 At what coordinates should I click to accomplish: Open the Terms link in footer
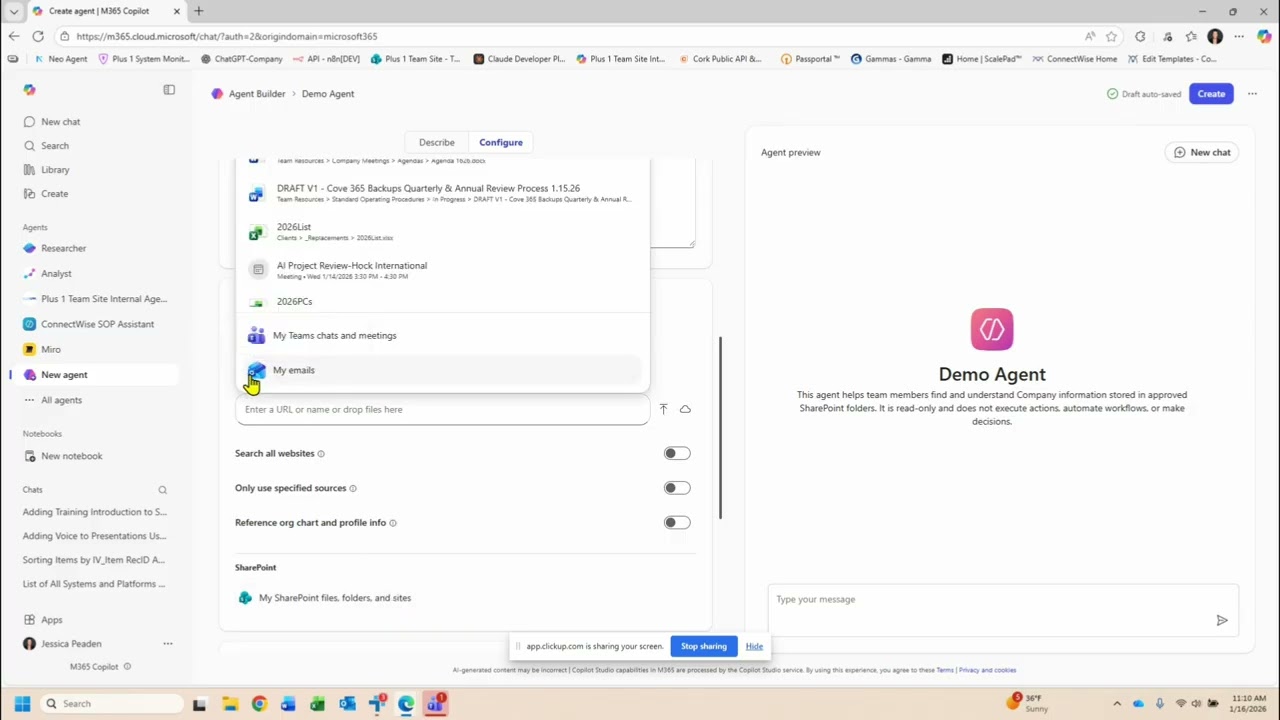pos(945,670)
